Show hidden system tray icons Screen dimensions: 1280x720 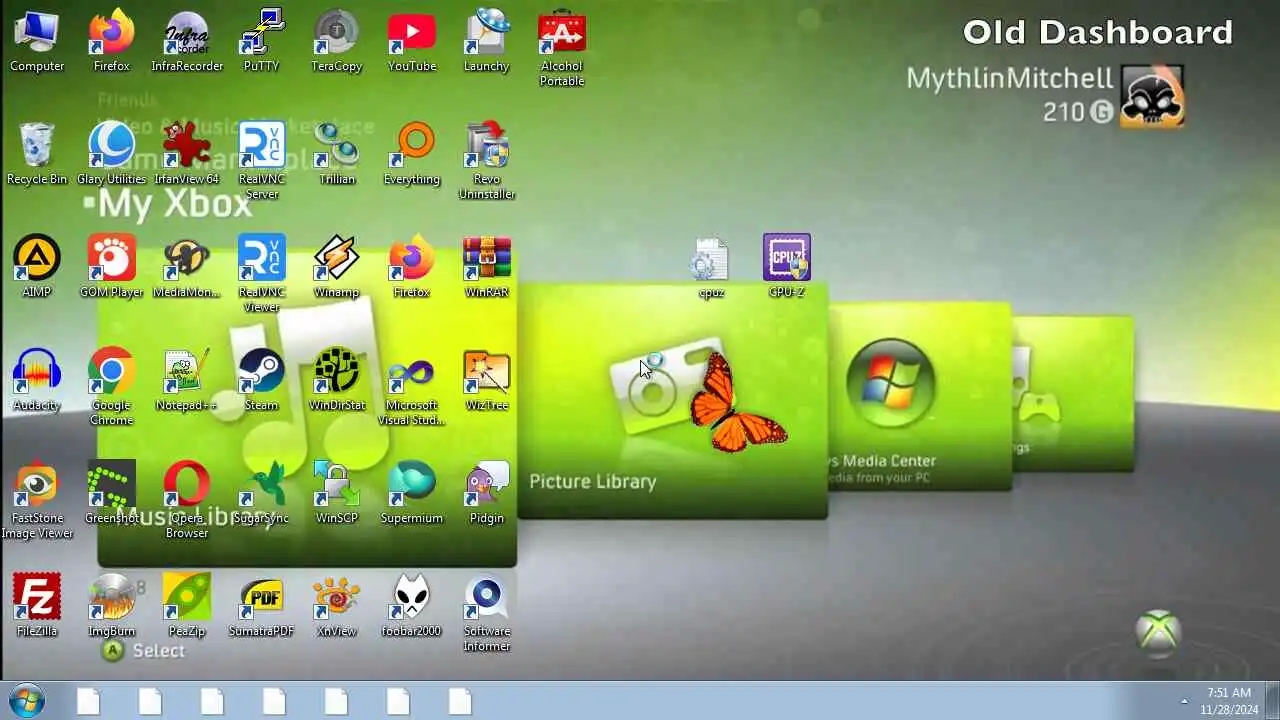click(x=1185, y=700)
